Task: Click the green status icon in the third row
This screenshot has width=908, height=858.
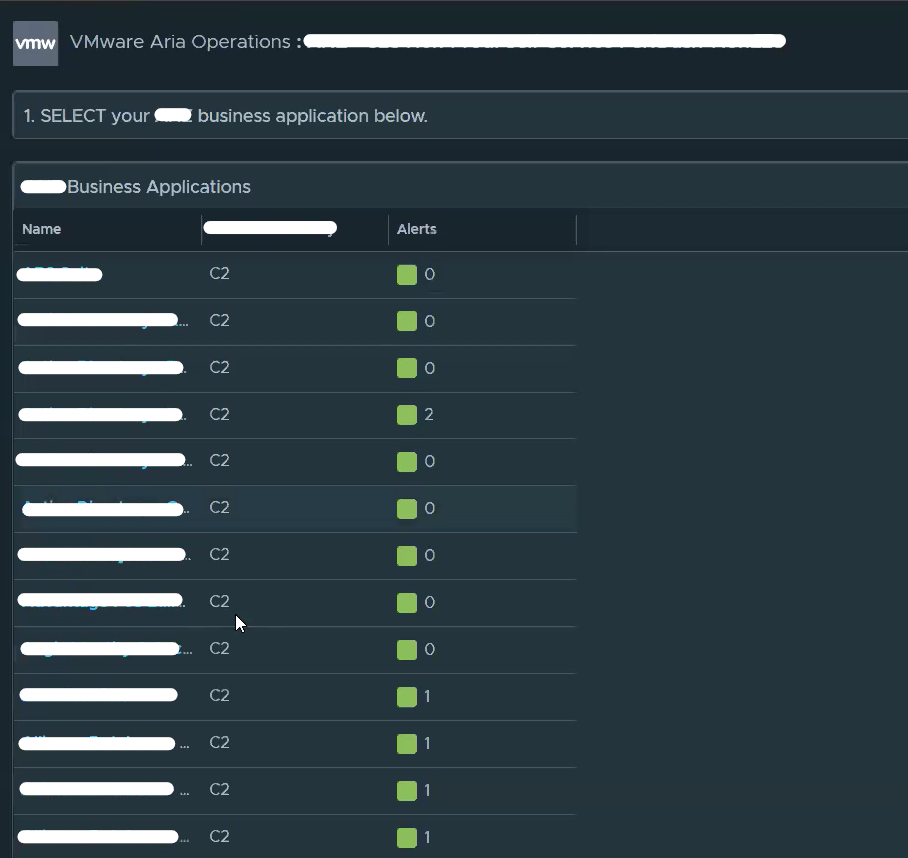Action: [406, 368]
